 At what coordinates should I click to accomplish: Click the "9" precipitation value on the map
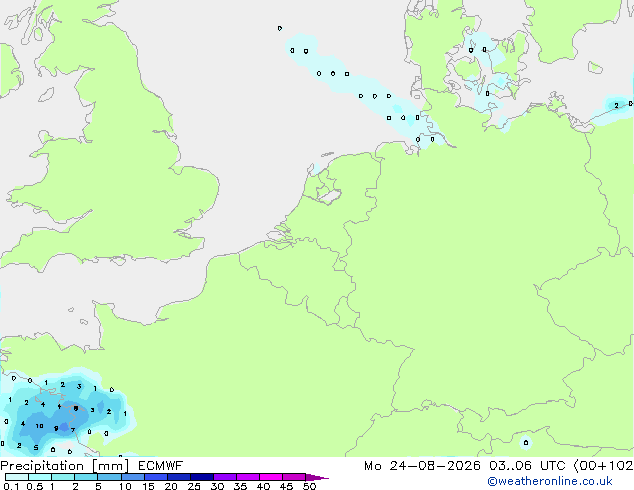coord(56,428)
